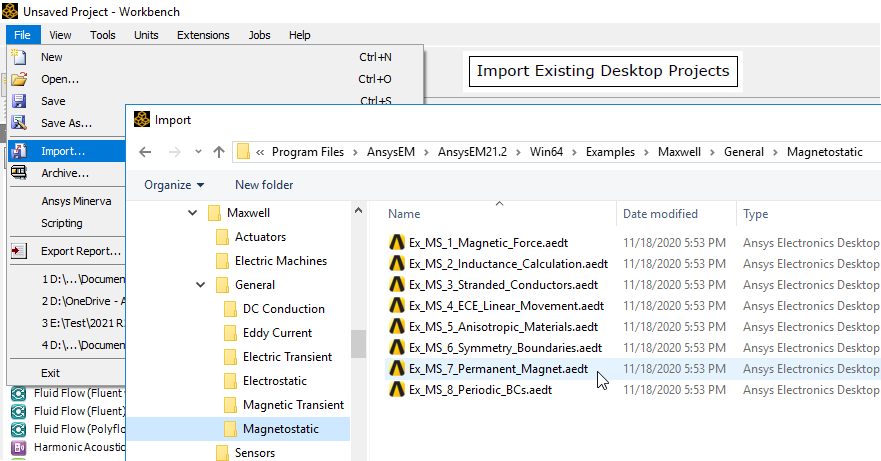Screen dimensions: 881x461
Task: Select the Magnetic Transient folder
Action: [293, 405]
